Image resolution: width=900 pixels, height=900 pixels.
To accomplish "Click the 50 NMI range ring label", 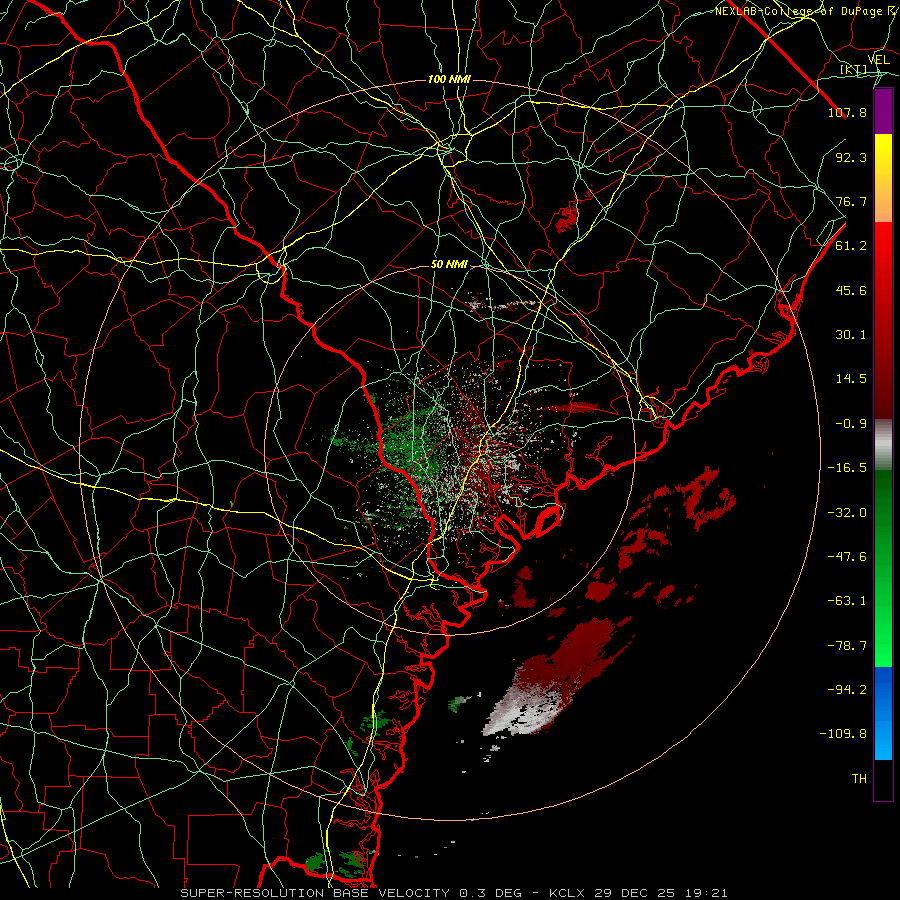I will click(x=449, y=265).
